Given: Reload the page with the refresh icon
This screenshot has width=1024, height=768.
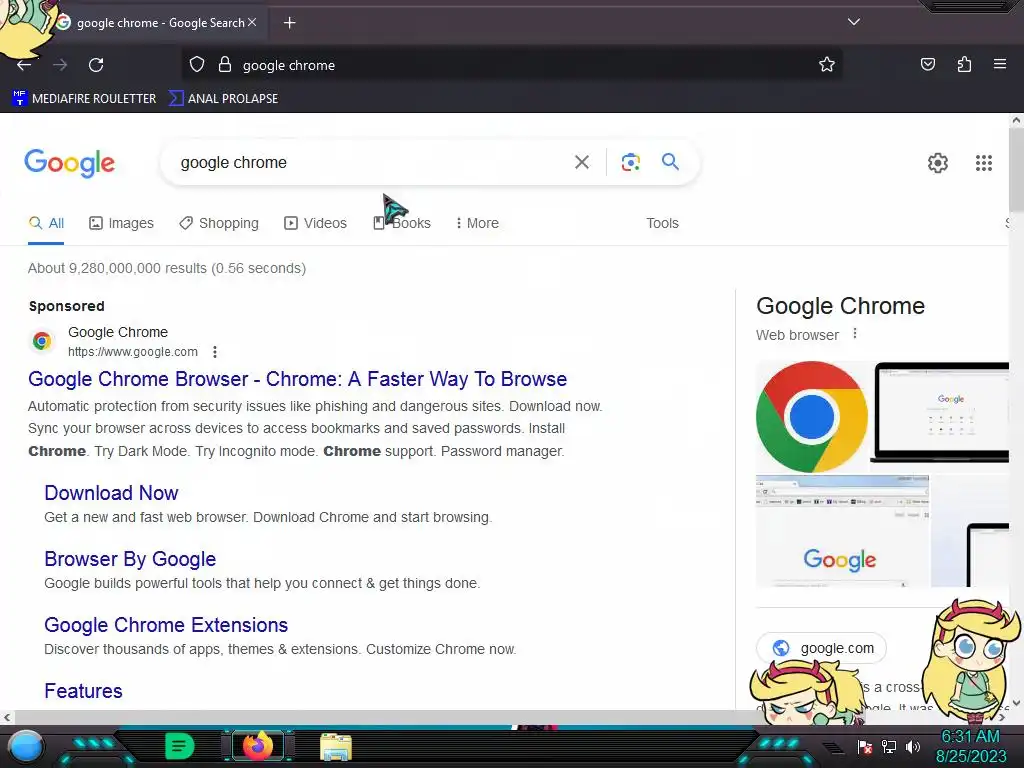Looking at the screenshot, I should coord(96,65).
